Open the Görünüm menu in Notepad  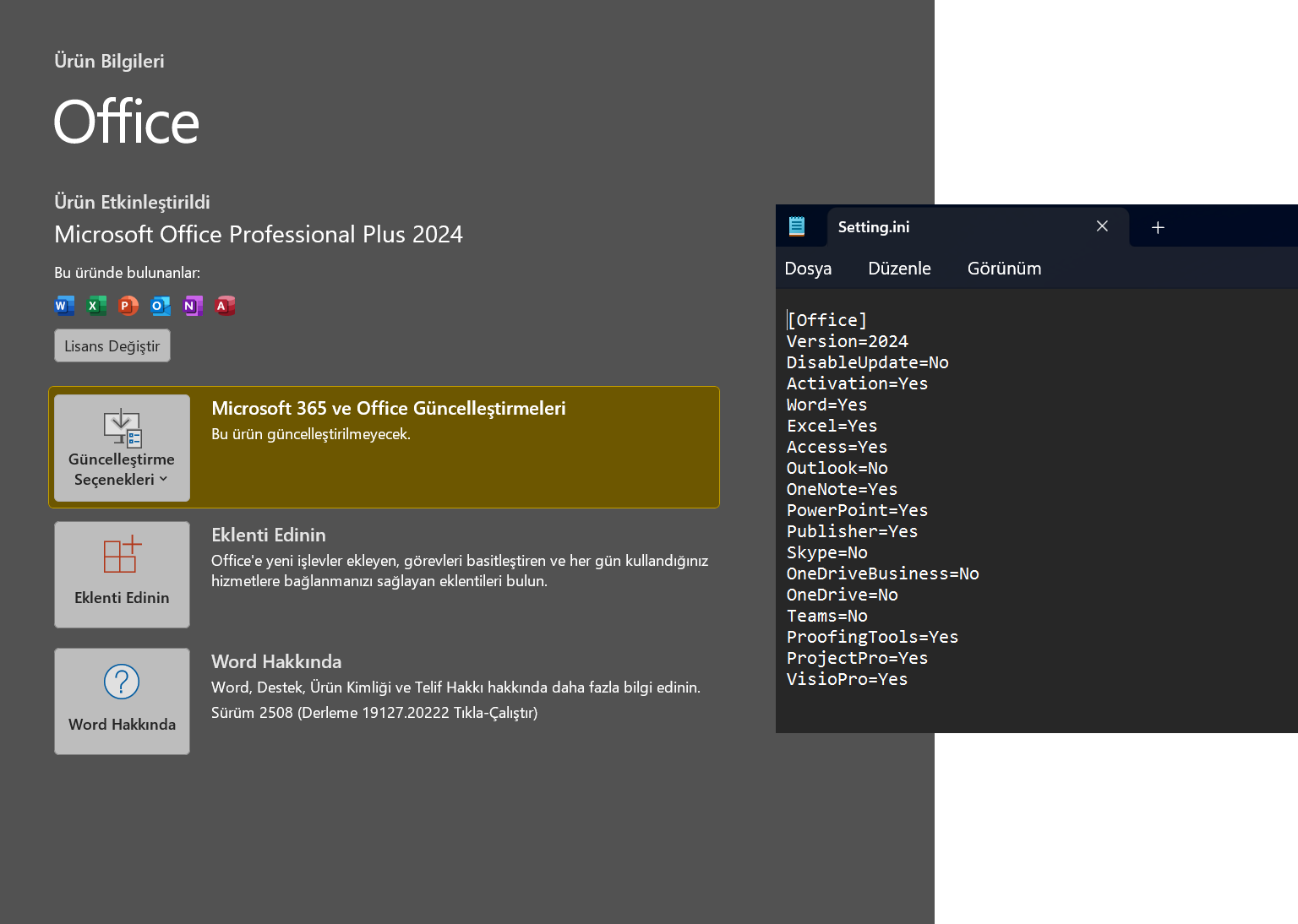click(x=1004, y=269)
